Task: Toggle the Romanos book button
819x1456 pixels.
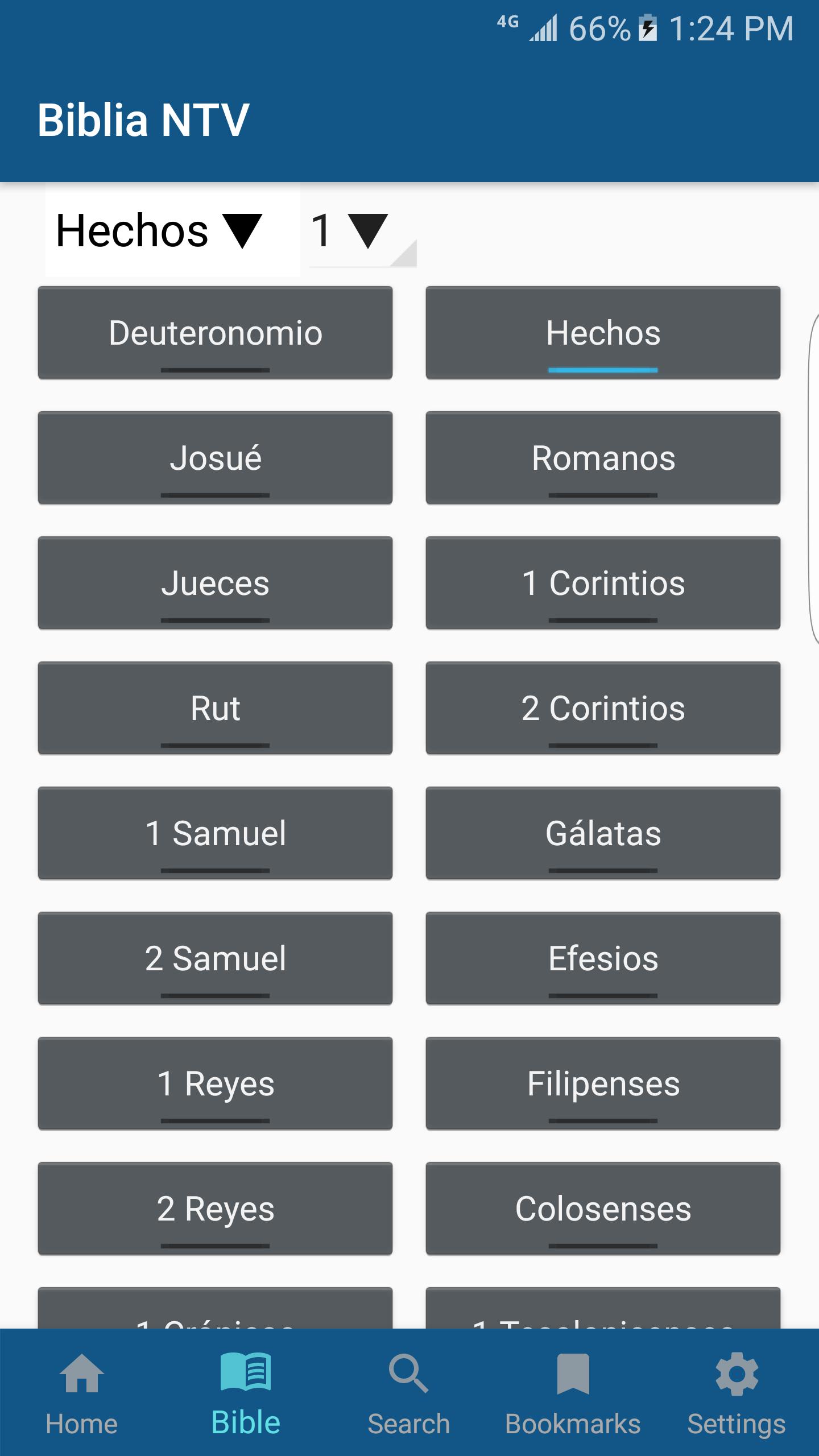Action: coord(603,458)
